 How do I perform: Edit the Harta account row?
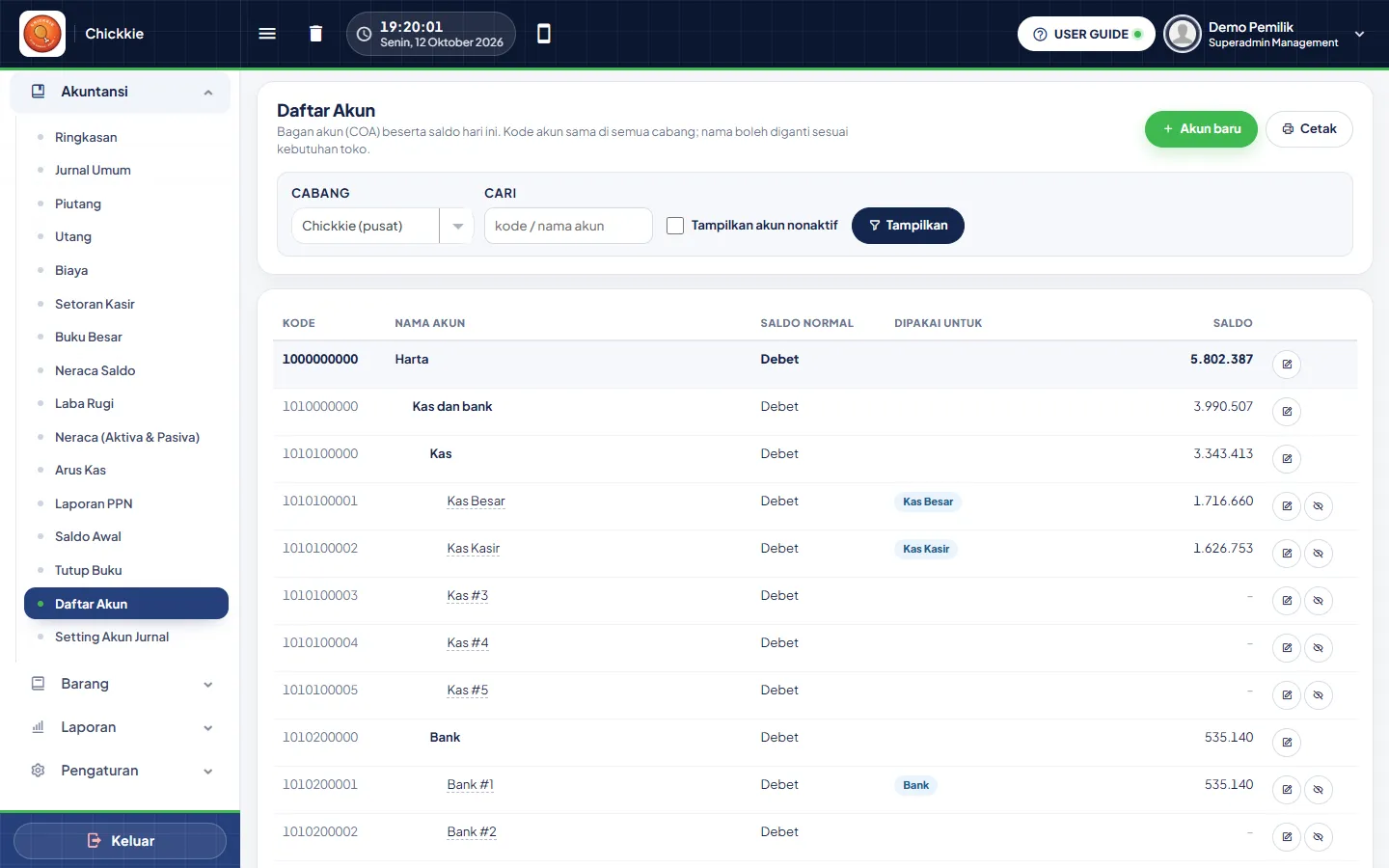click(1287, 365)
